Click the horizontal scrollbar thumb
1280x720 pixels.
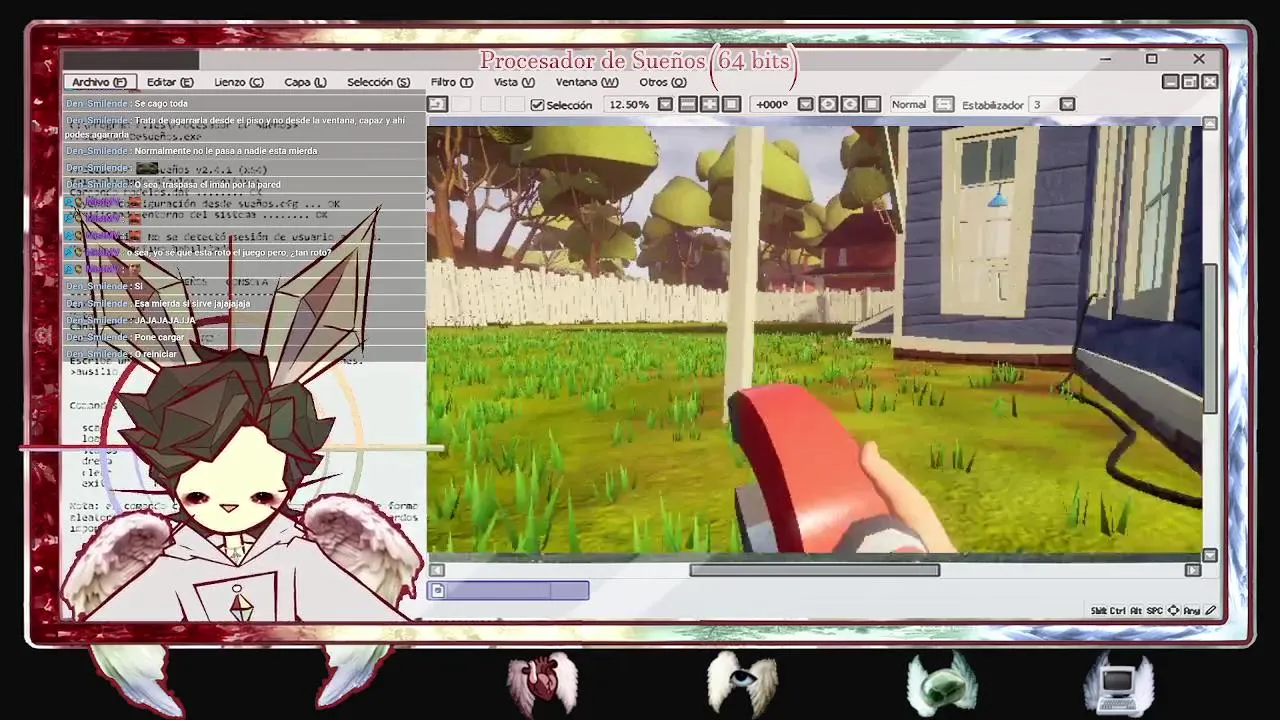click(814, 570)
